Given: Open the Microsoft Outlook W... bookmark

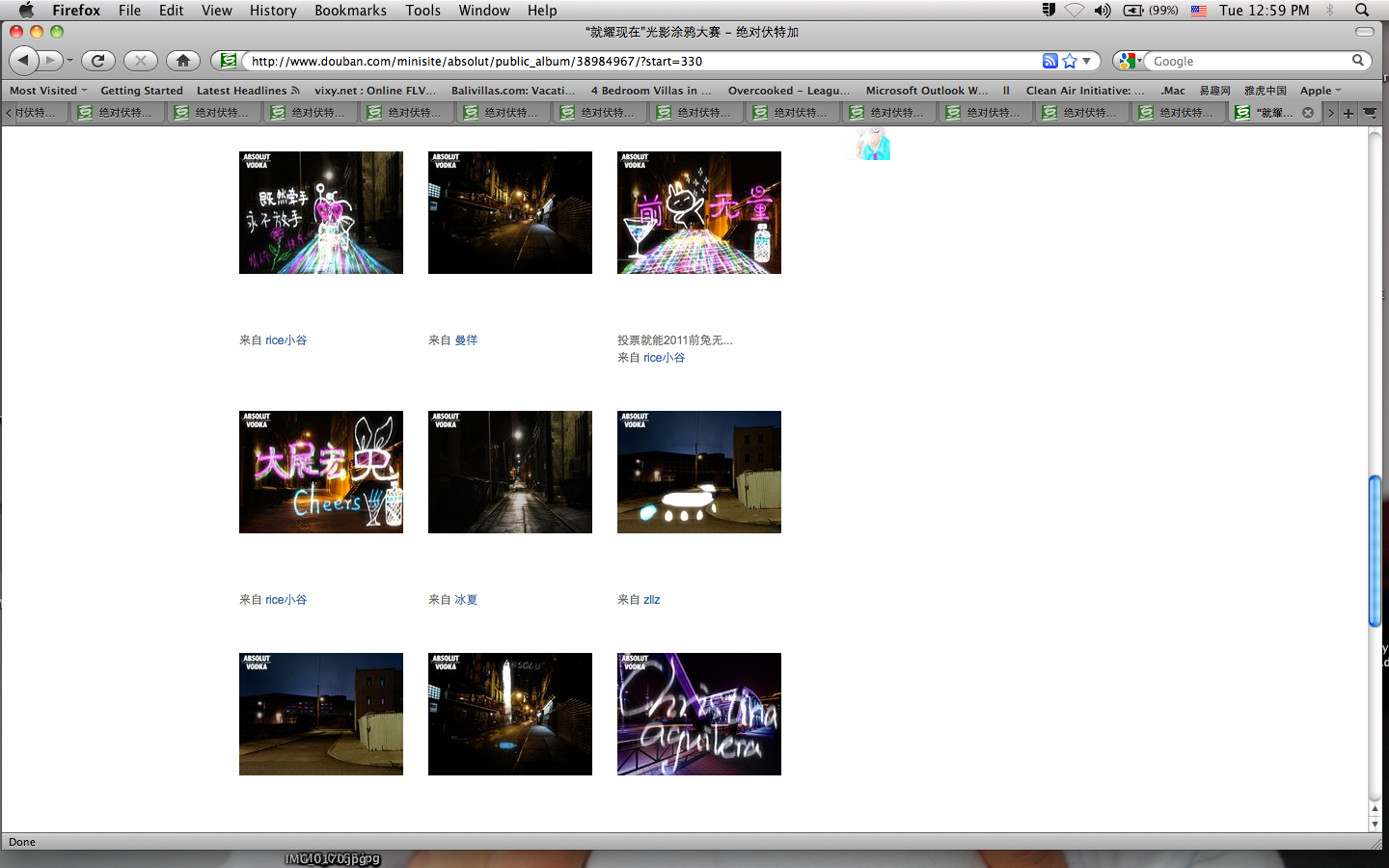Looking at the screenshot, I should pos(927,91).
